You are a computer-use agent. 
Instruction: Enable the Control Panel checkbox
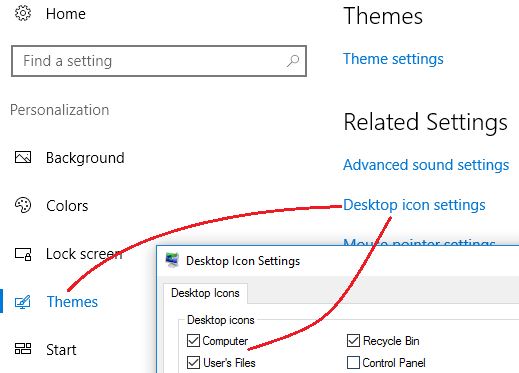tap(353, 362)
